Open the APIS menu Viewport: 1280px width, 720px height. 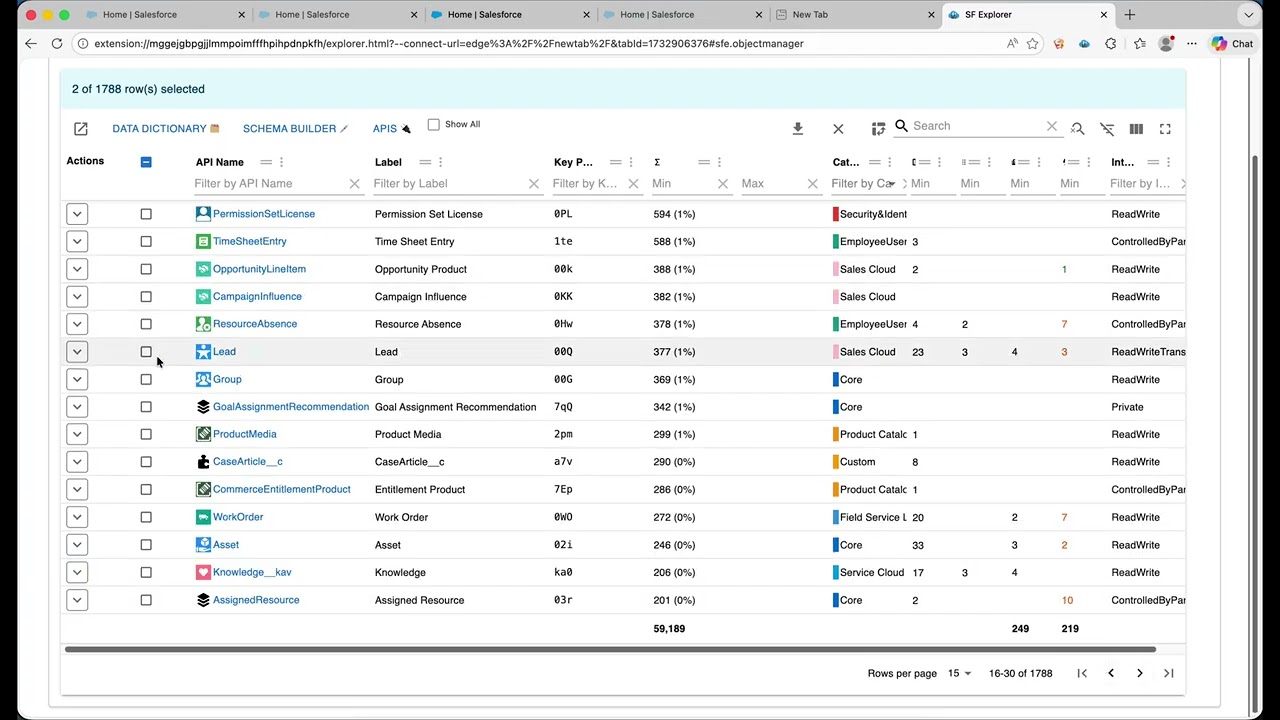point(392,129)
